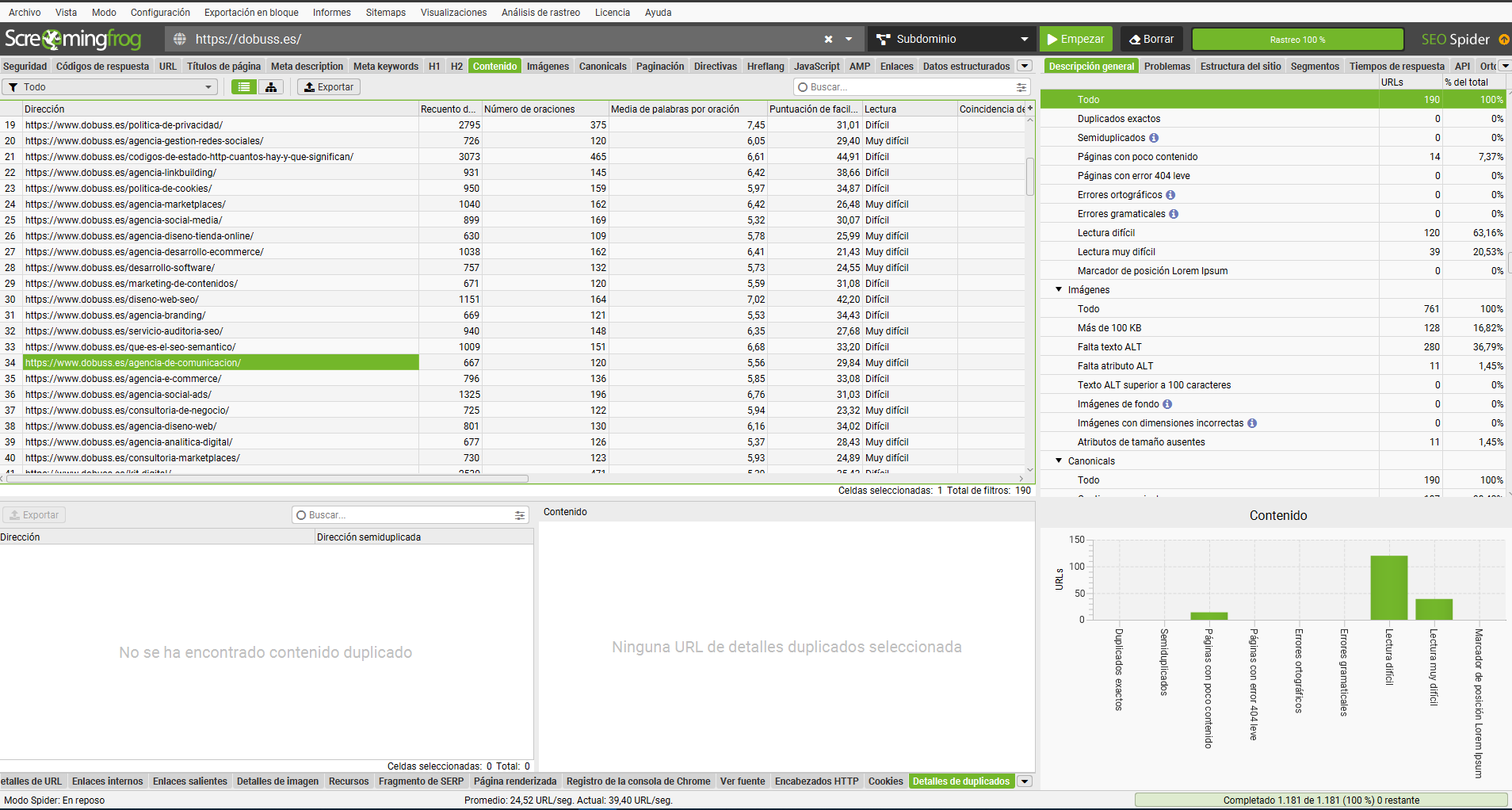Collapse the Canonicals section in overview

click(x=1059, y=460)
